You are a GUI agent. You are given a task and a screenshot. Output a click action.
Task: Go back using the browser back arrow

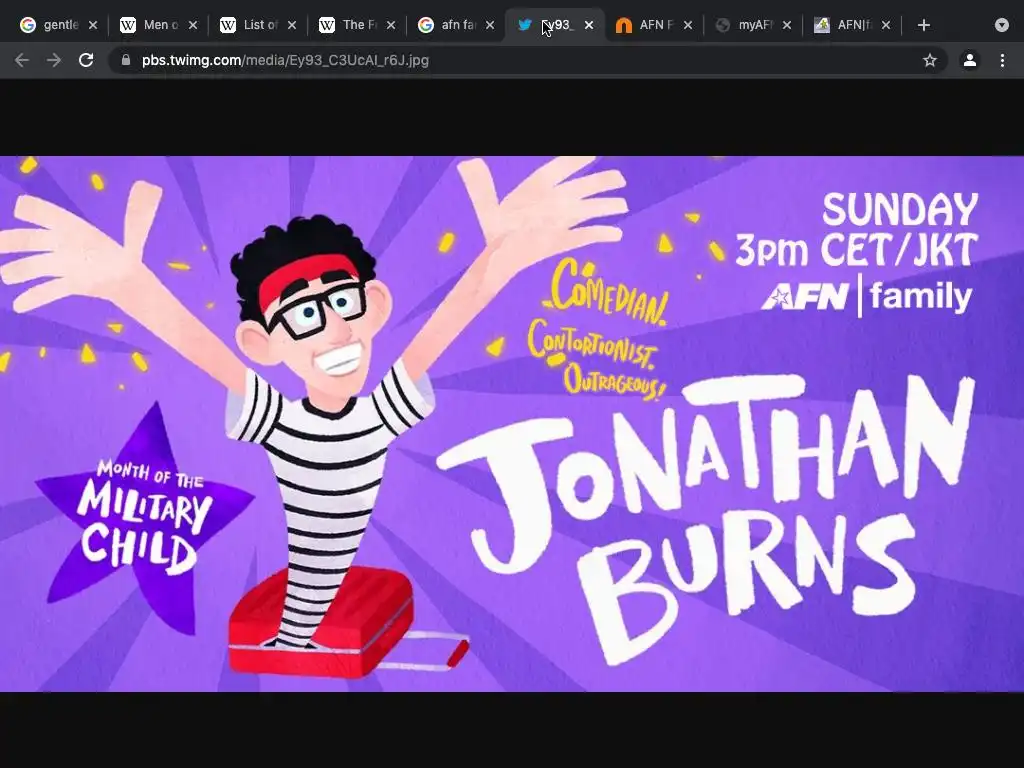[x=22, y=60]
